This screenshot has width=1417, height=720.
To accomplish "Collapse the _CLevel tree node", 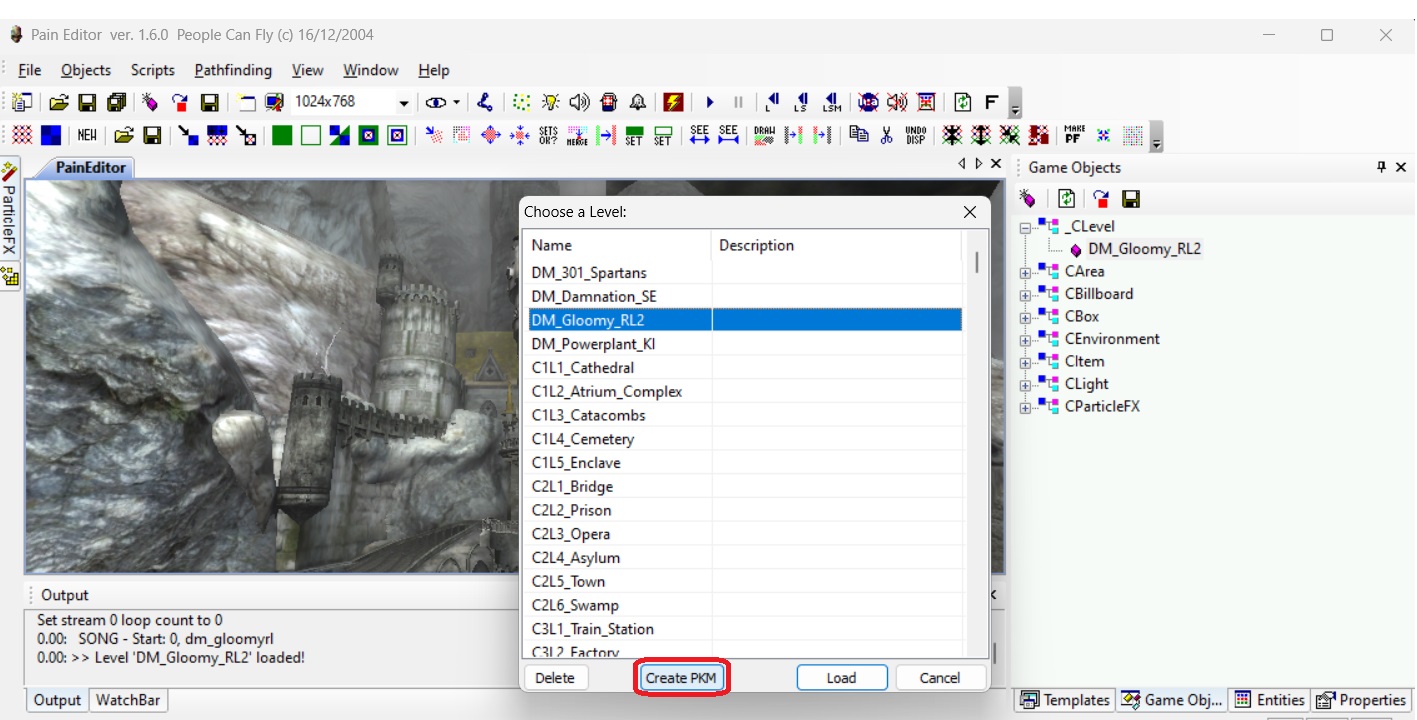I will 1024,227.
